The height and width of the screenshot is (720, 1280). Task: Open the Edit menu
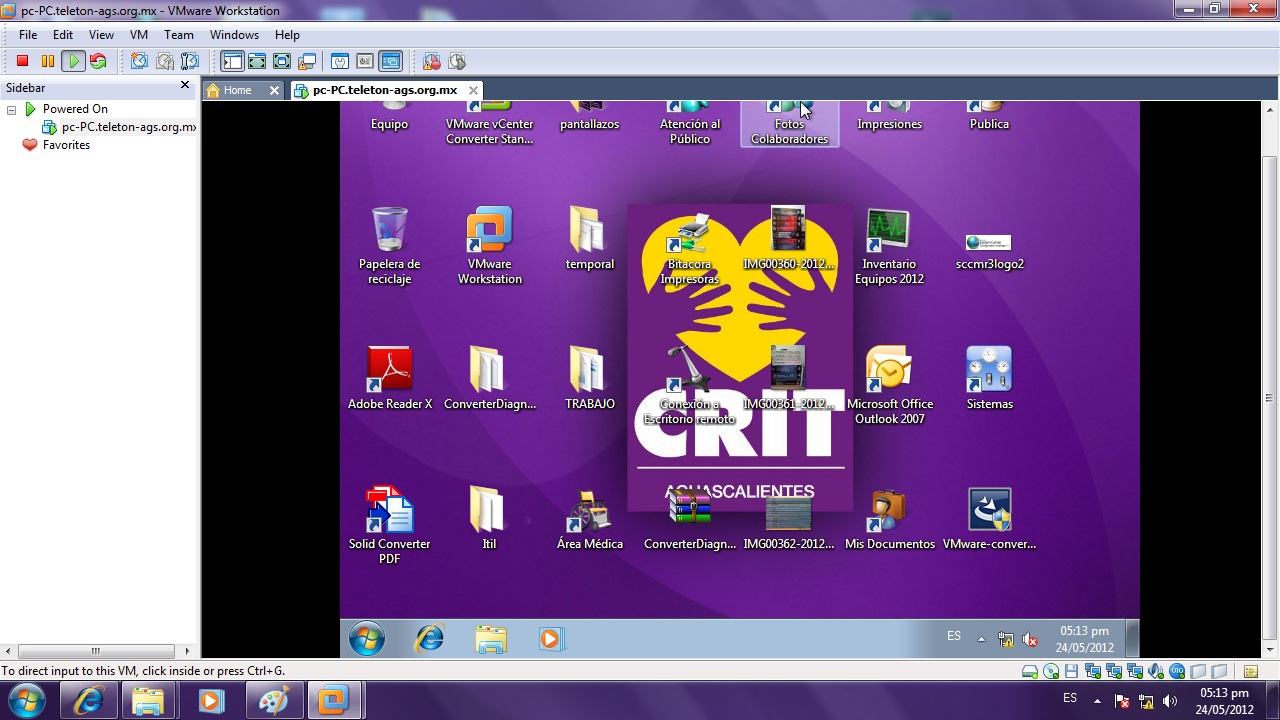63,35
